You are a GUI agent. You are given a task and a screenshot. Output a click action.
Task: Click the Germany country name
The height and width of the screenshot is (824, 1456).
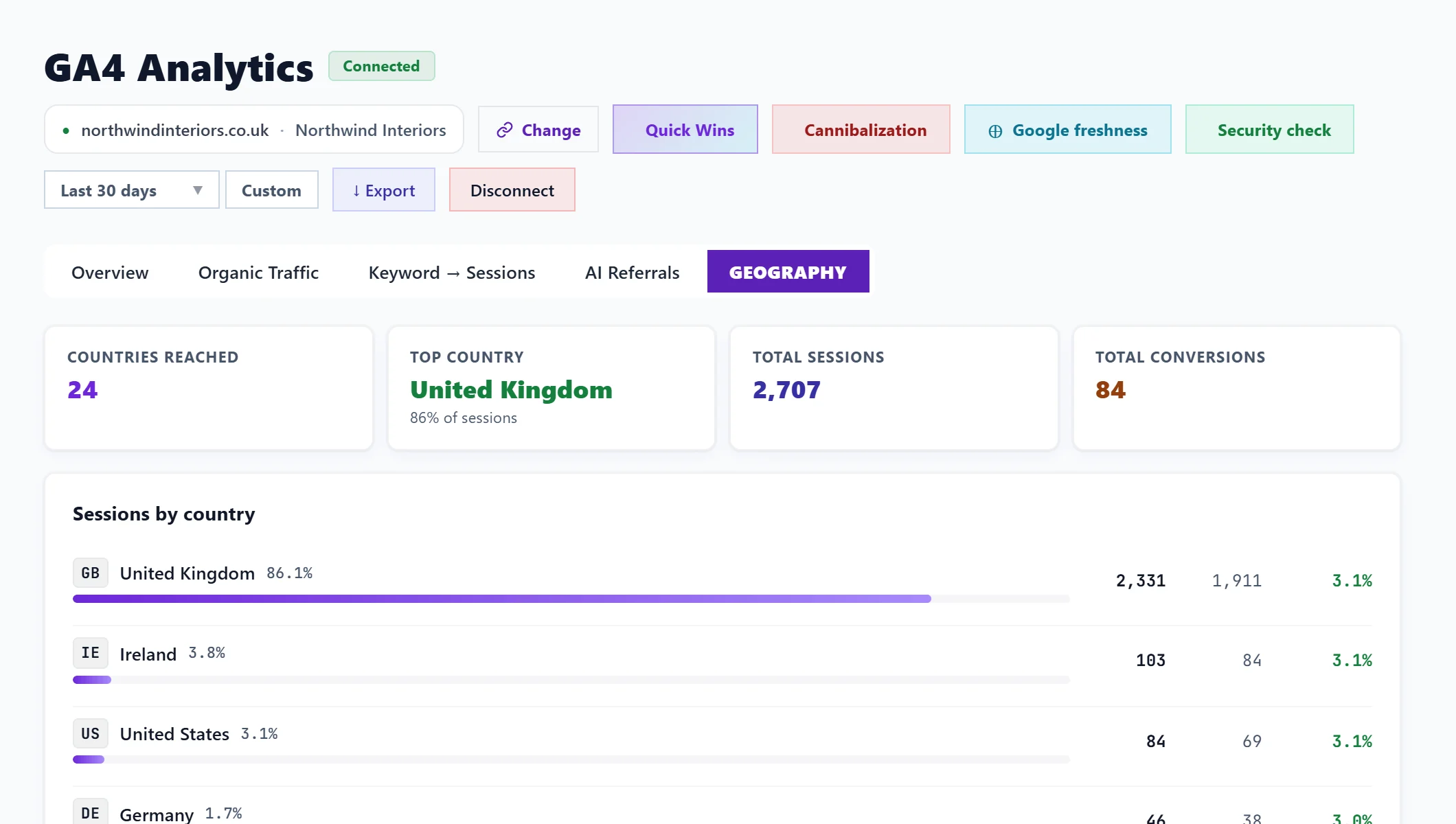(157, 814)
